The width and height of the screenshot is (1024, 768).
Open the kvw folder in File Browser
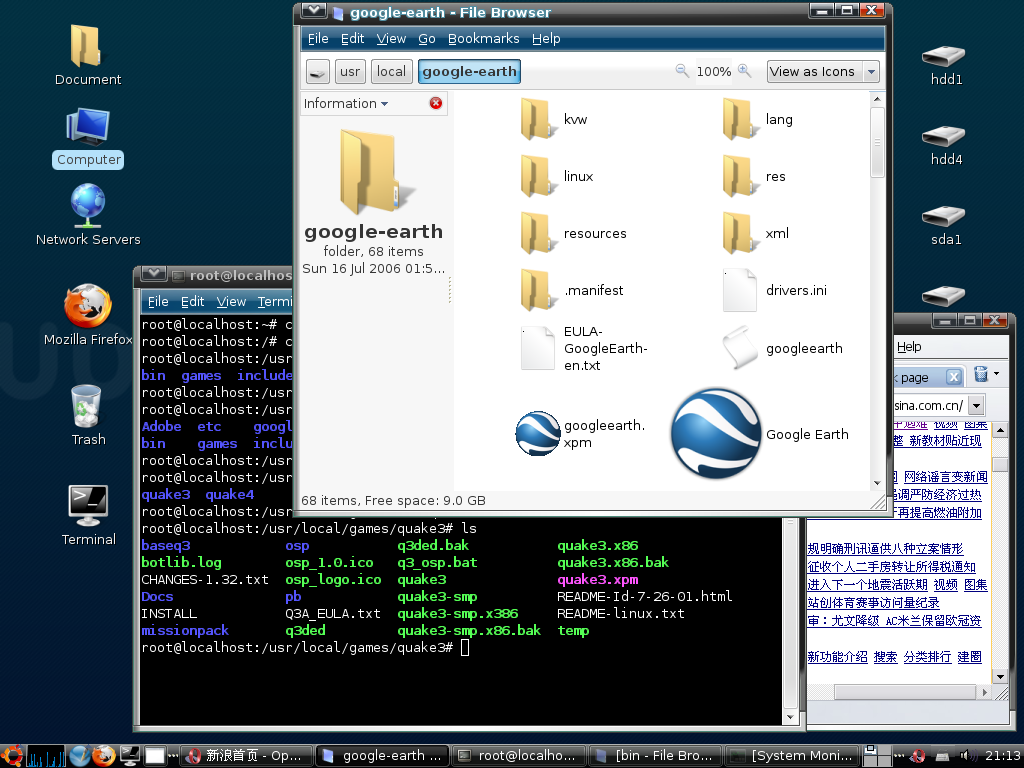[537, 119]
